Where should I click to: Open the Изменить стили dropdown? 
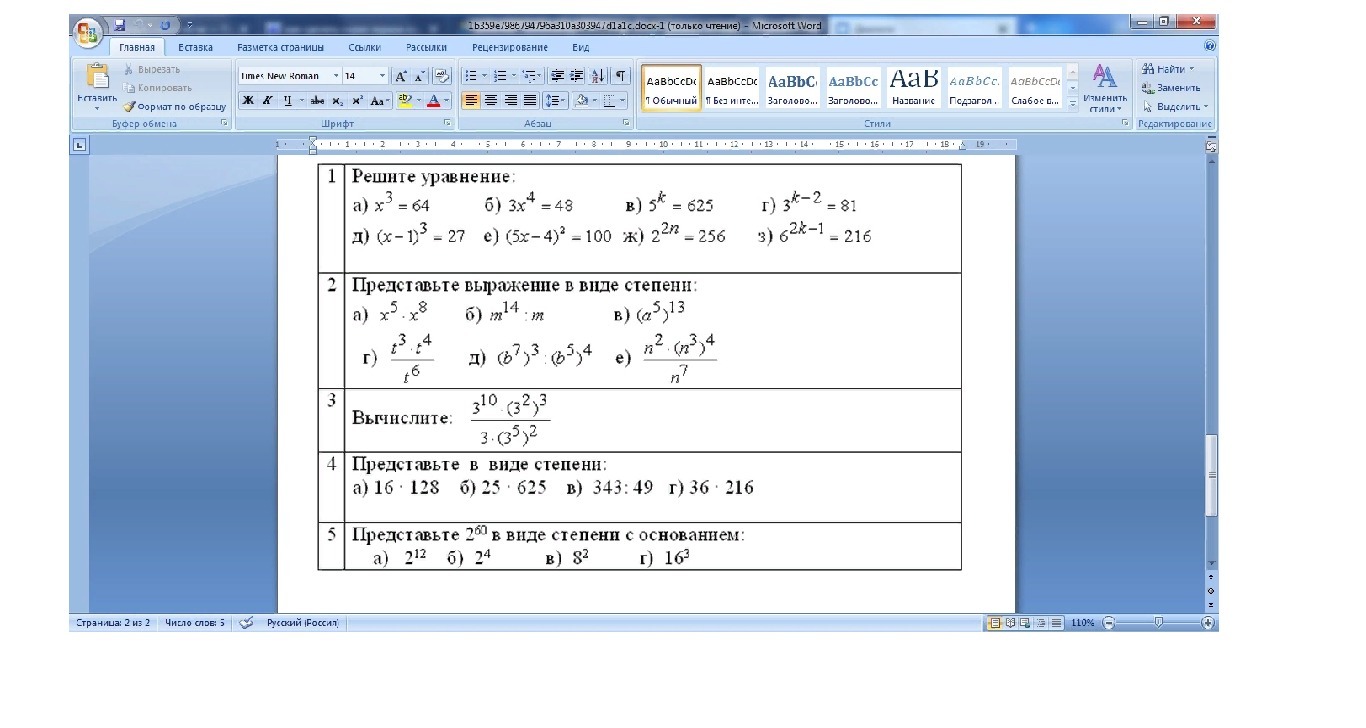pos(1104,89)
